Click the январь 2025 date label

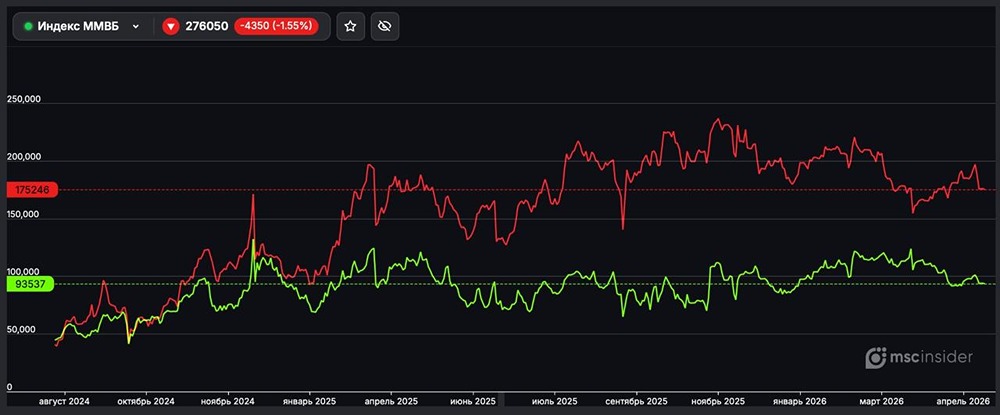coord(309,402)
